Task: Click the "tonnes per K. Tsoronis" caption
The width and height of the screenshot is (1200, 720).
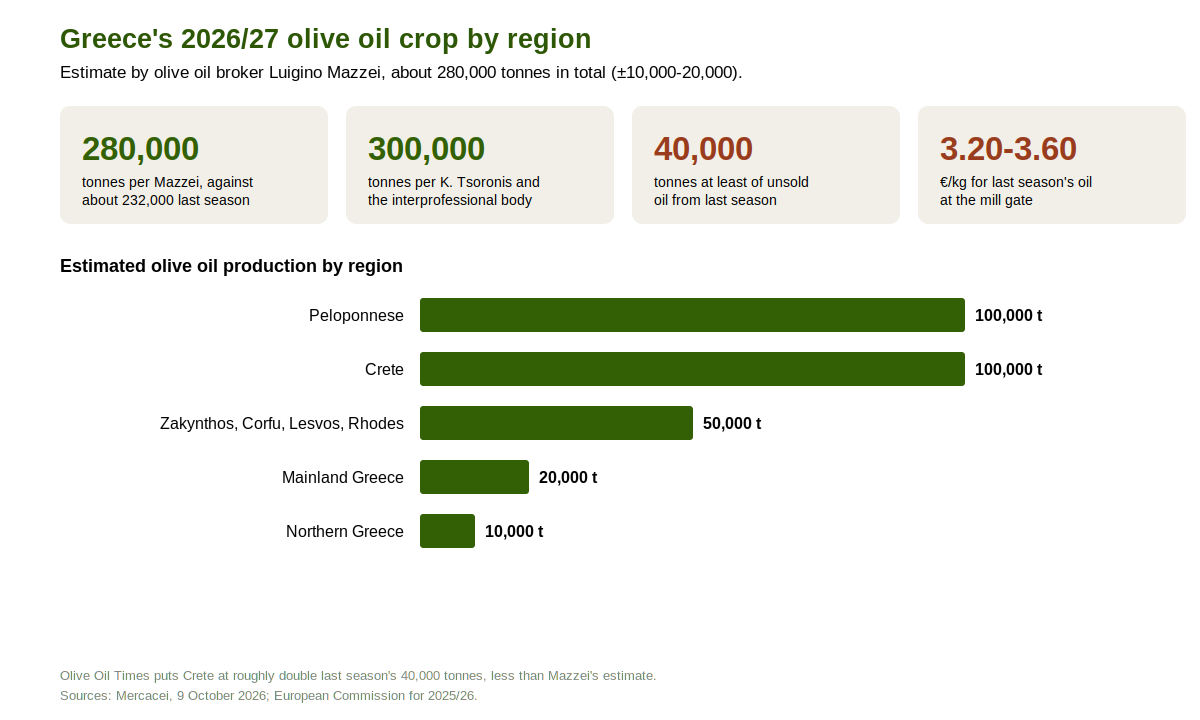Action: pyautogui.click(x=454, y=191)
